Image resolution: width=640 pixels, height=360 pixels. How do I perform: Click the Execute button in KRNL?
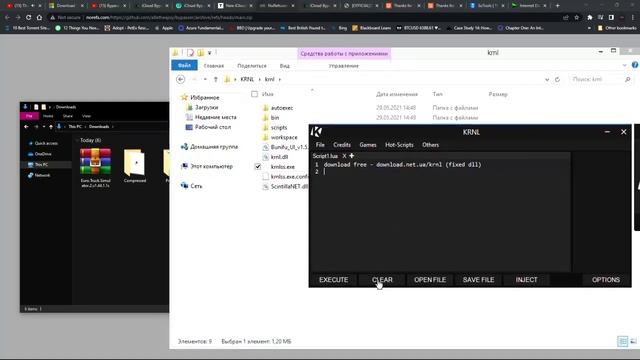coord(333,280)
